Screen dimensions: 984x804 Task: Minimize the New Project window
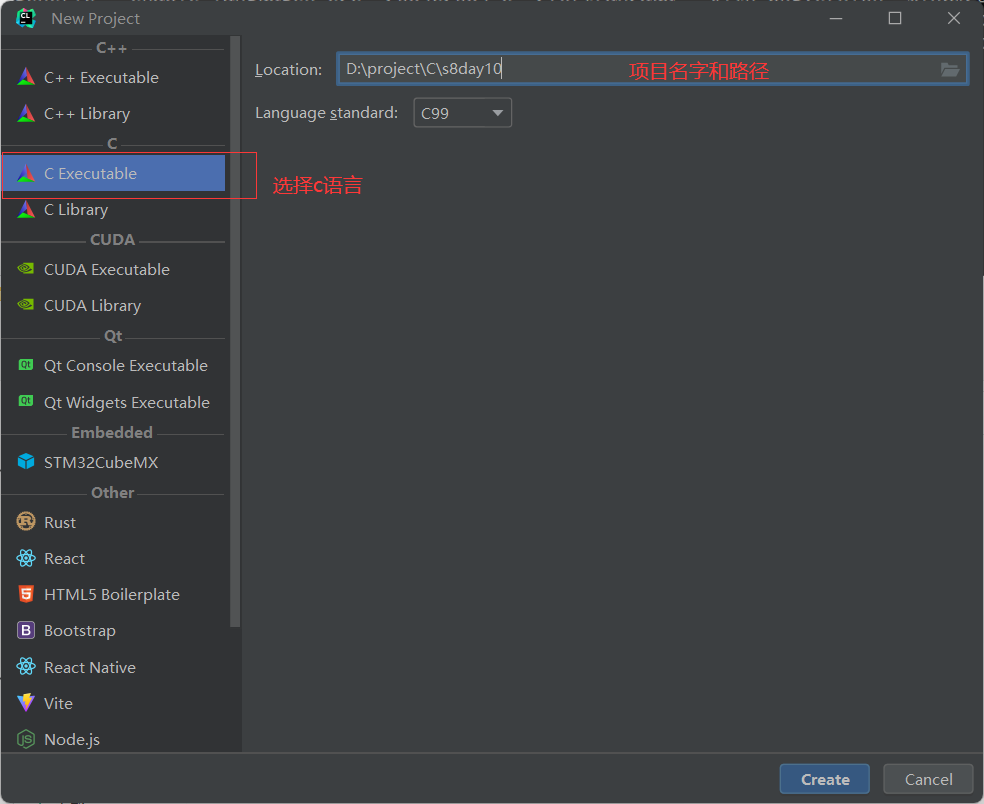coord(836,18)
